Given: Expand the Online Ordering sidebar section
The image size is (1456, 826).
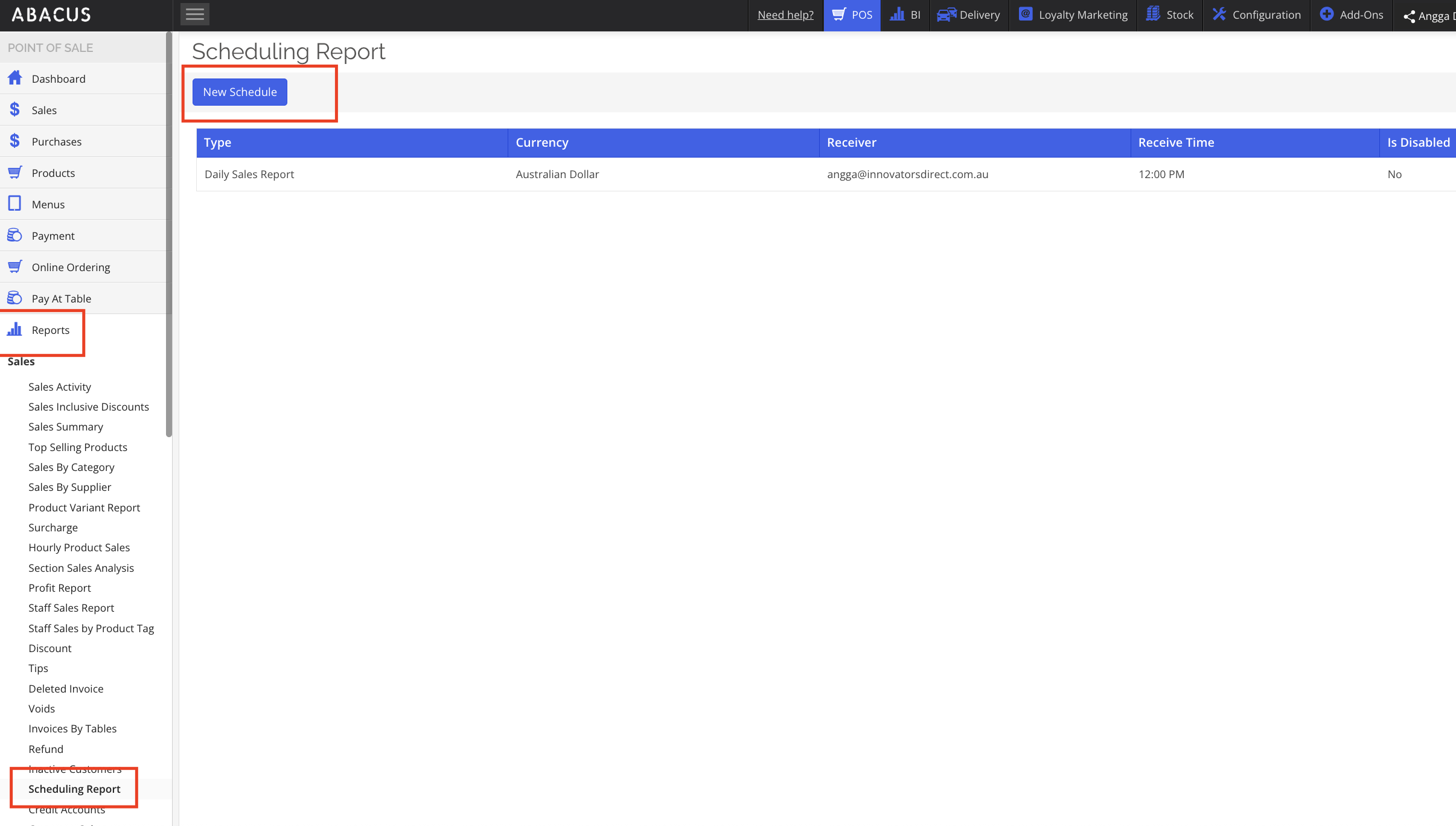Looking at the screenshot, I should pyautogui.click(x=71, y=267).
